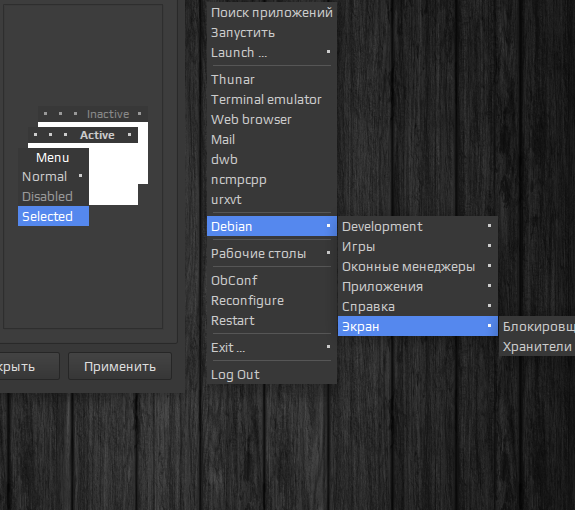This screenshot has height=510, width=575.
Task: Select Хранители submenu entry
Action: pyautogui.click(x=537, y=346)
